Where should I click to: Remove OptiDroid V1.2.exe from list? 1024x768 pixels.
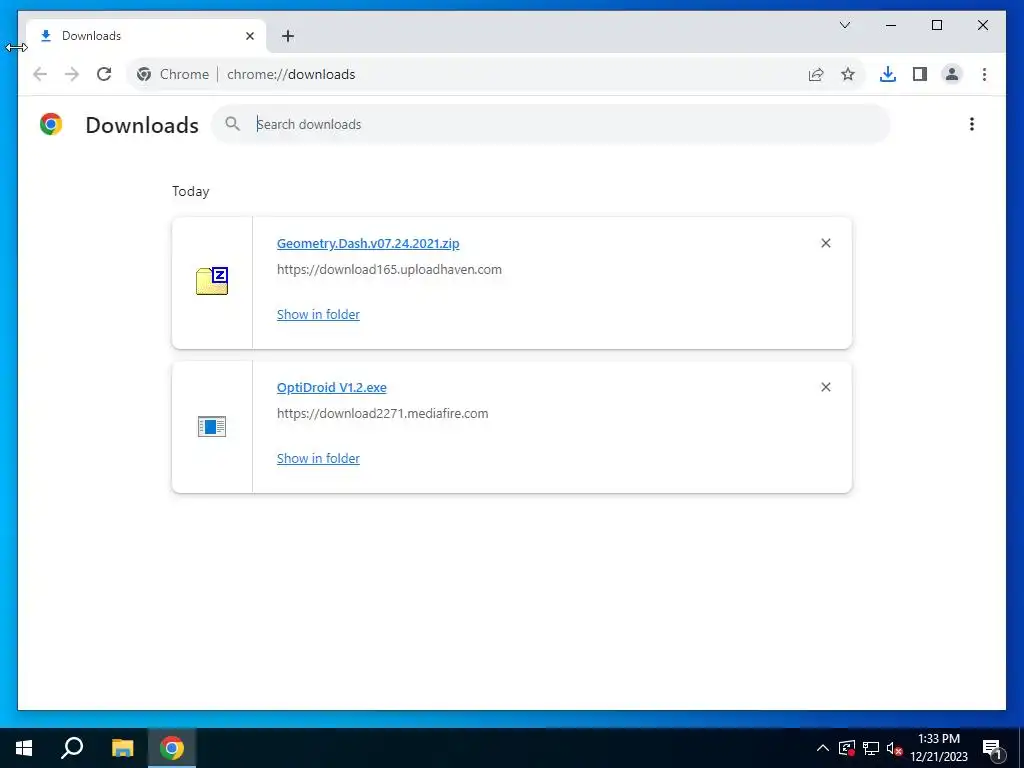pyautogui.click(x=825, y=387)
